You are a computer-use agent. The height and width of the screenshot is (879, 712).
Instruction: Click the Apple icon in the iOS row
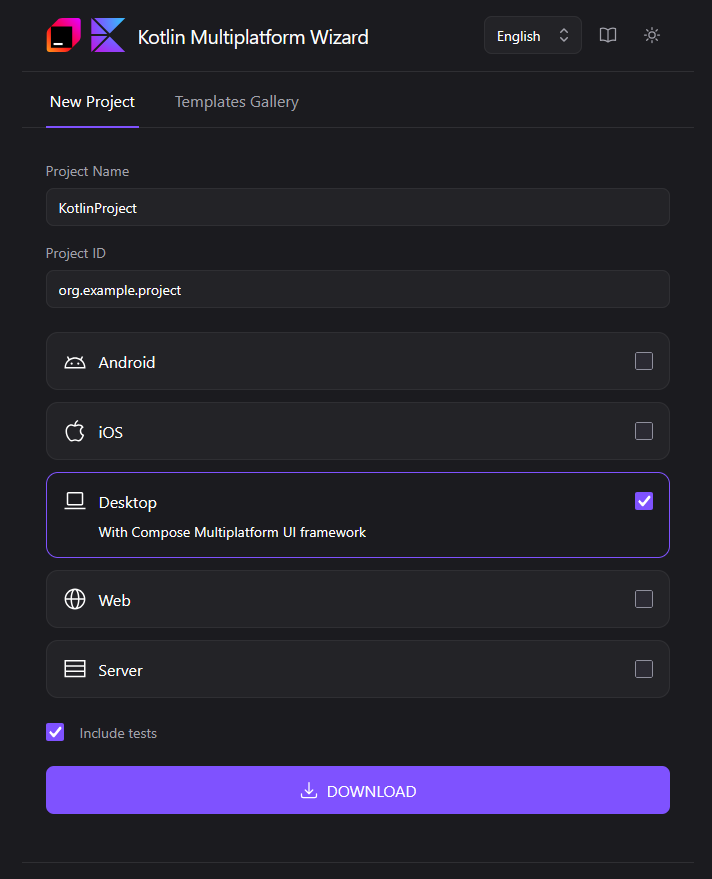coord(74,431)
